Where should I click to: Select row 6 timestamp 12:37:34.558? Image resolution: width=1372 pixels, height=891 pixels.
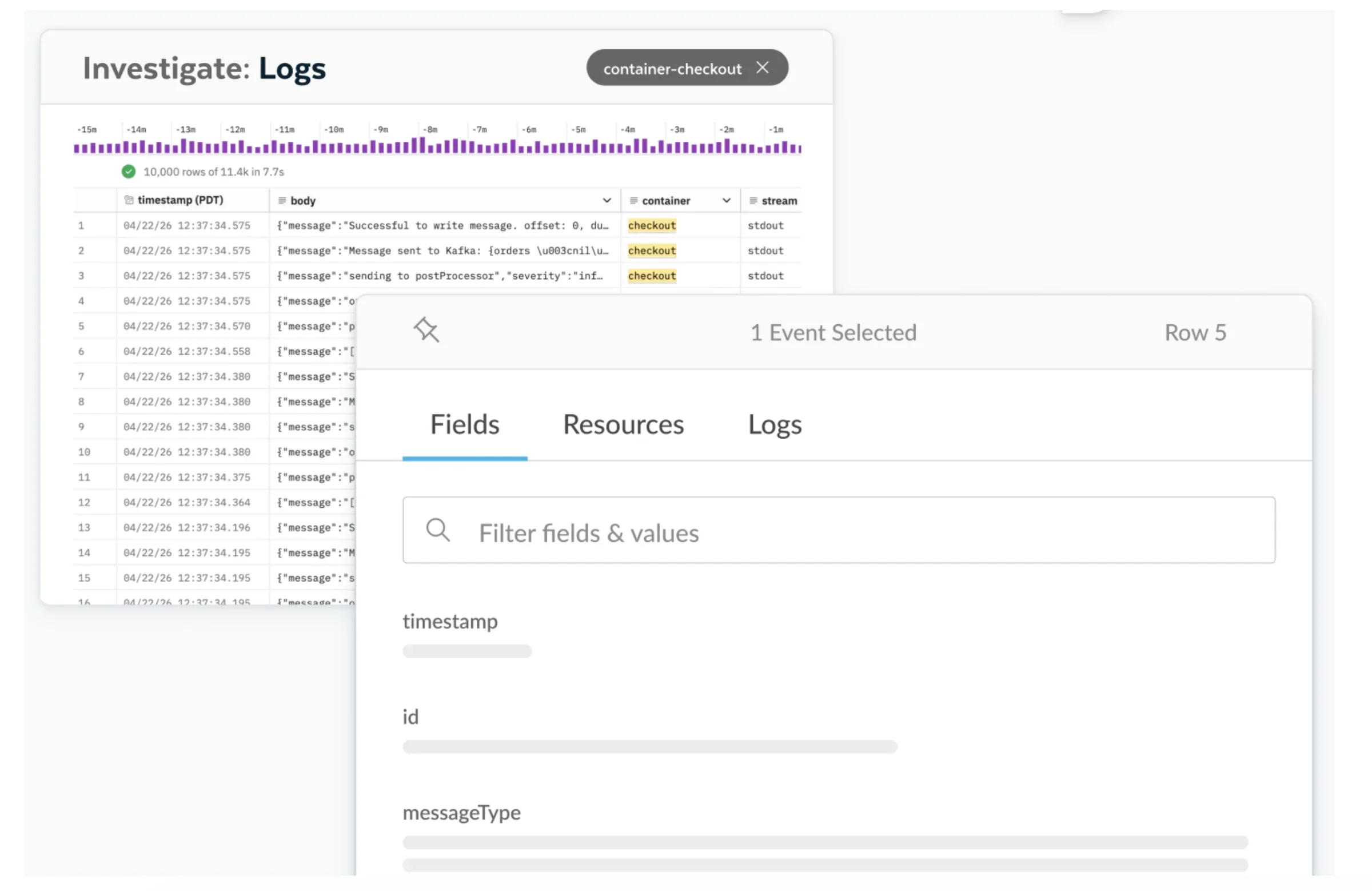(188, 353)
